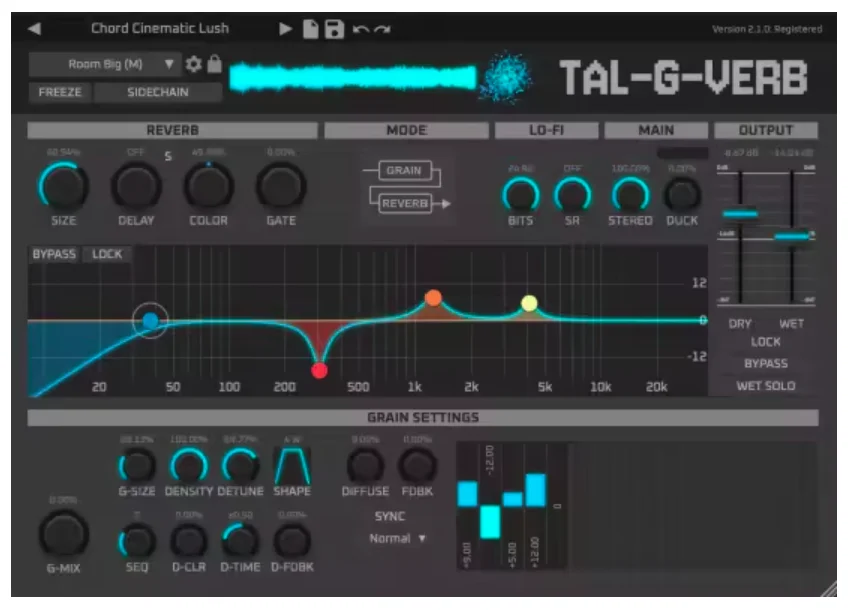
Task: Enable WET SOLO
Action: point(765,386)
